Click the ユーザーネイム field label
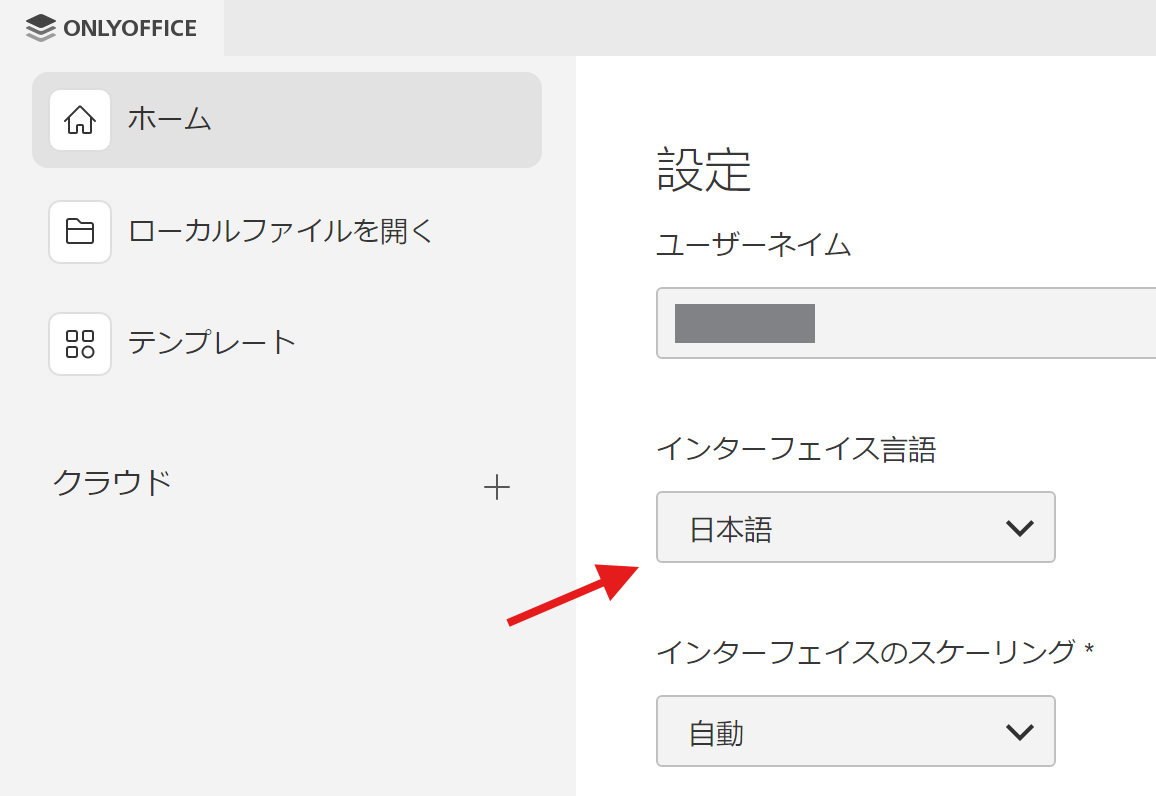The height and width of the screenshot is (796, 1156). click(x=753, y=244)
